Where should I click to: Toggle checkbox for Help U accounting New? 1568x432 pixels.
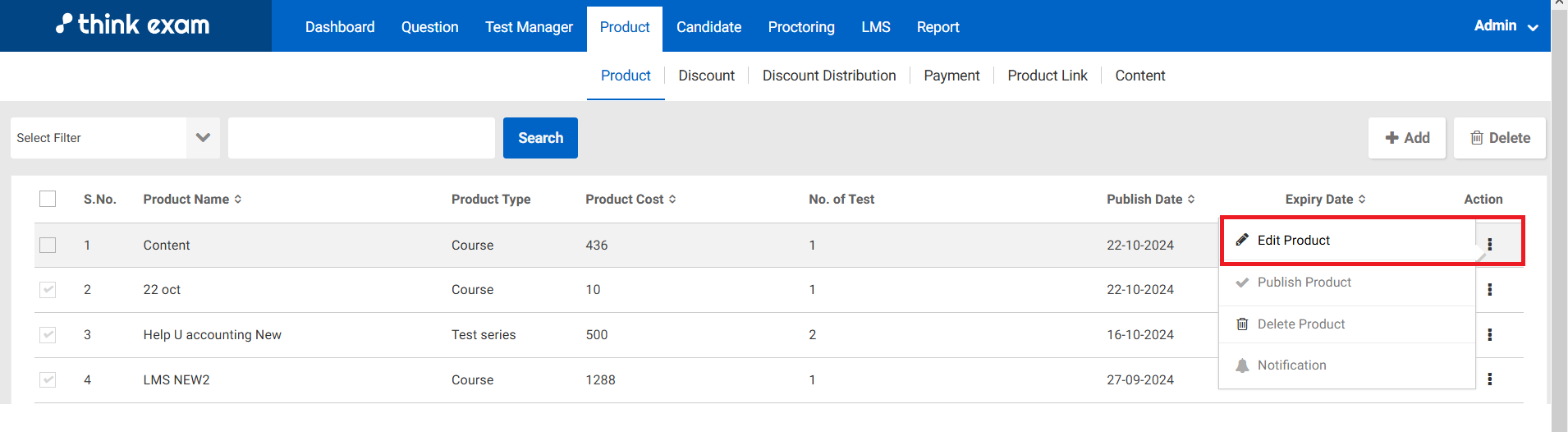coord(48,334)
